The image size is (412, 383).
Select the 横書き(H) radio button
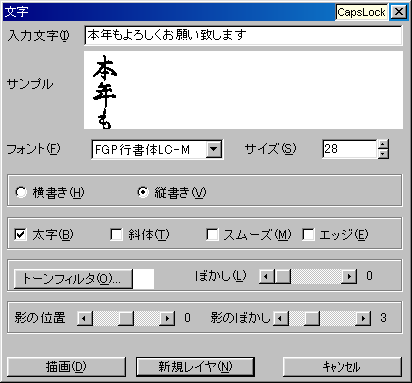pos(21,192)
